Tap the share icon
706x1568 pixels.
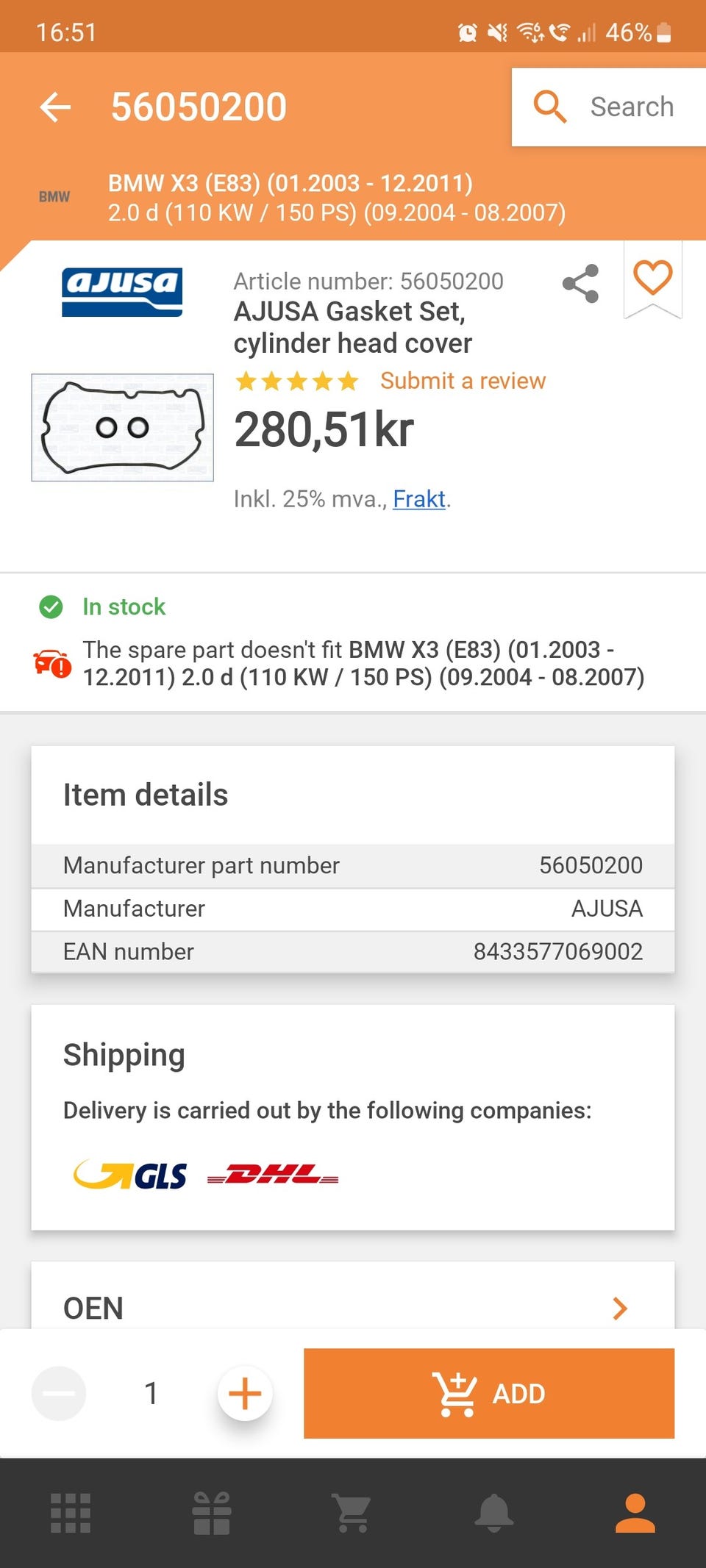point(580,283)
